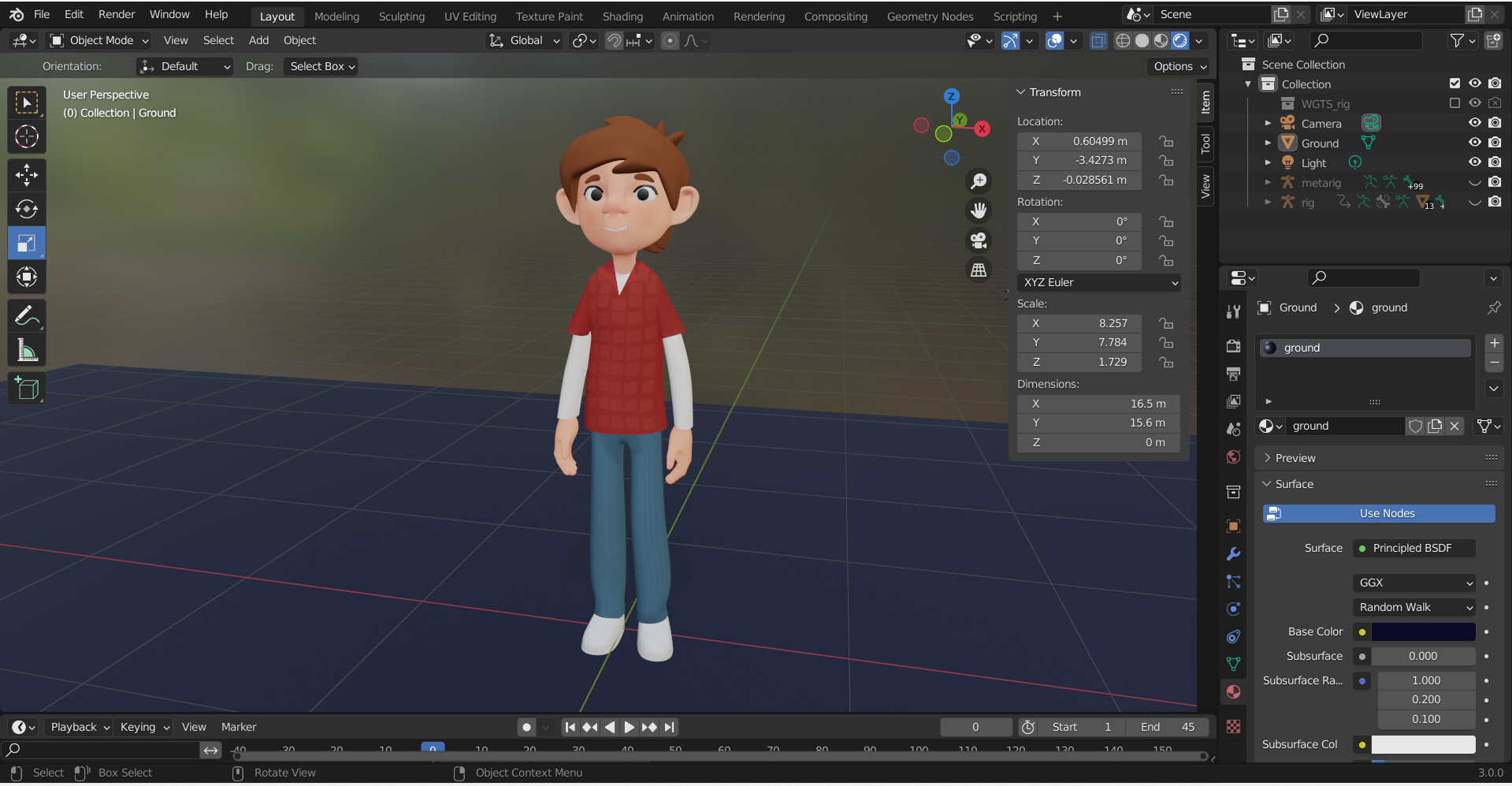The width and height of the screenshot is (1512, 786).
Task: Click the current frame field in the timeline
Action: coord(975,727)
